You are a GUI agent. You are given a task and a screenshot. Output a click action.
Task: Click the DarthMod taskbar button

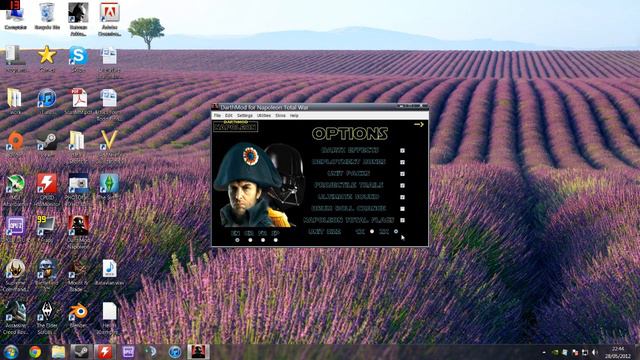click(x=198, y=352)
